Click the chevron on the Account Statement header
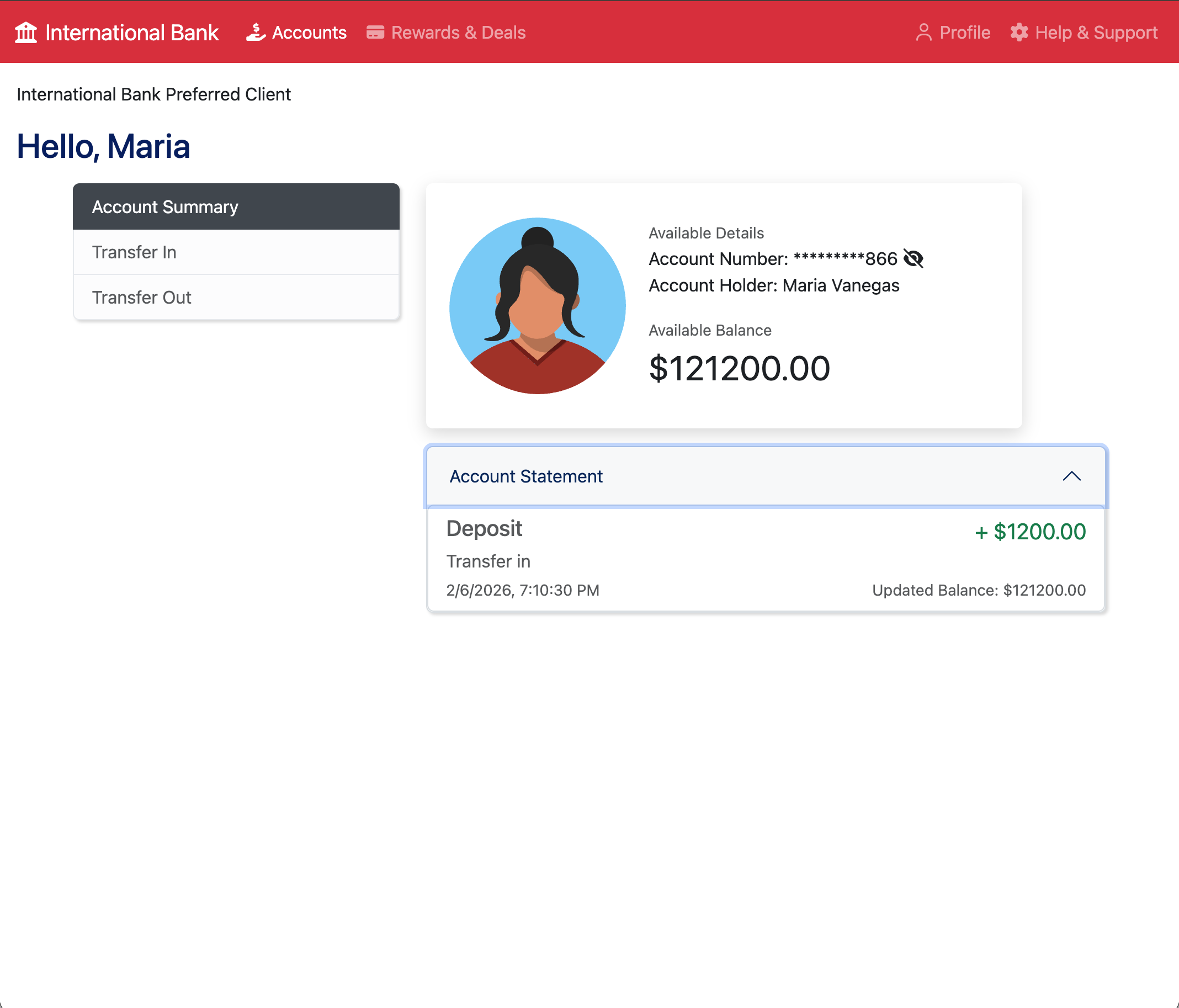1179x1008 pixels. point(1072,476)
